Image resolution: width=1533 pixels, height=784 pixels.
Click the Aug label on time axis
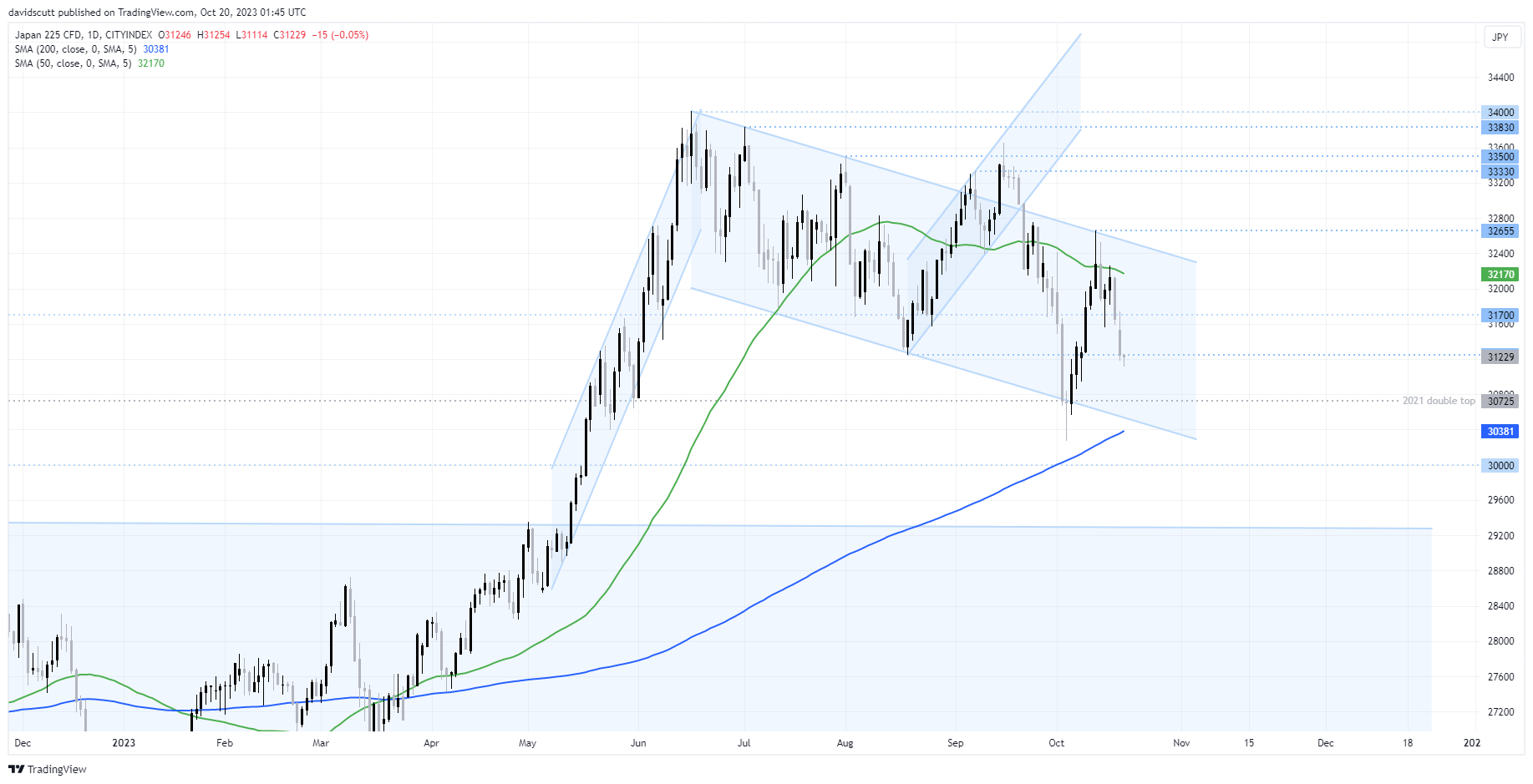(x=845, y=743)
